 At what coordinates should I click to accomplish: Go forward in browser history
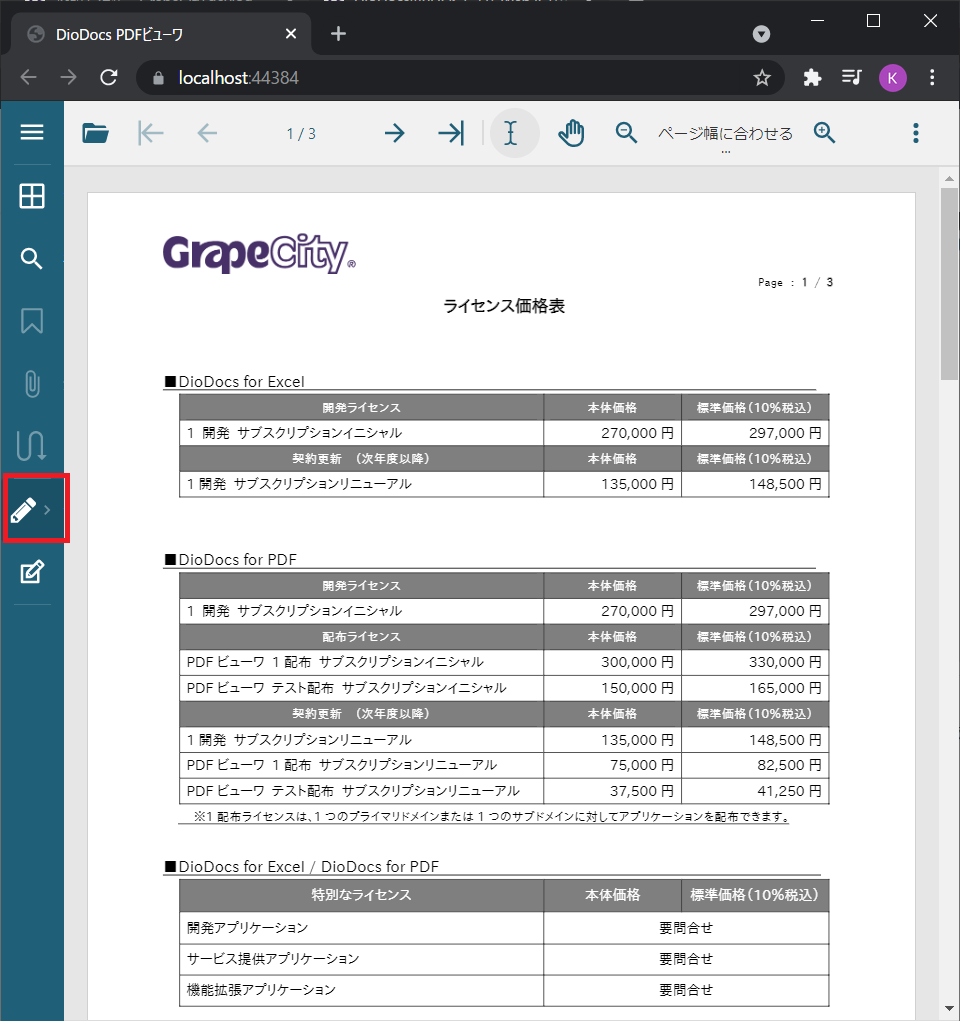pos(68,77)
